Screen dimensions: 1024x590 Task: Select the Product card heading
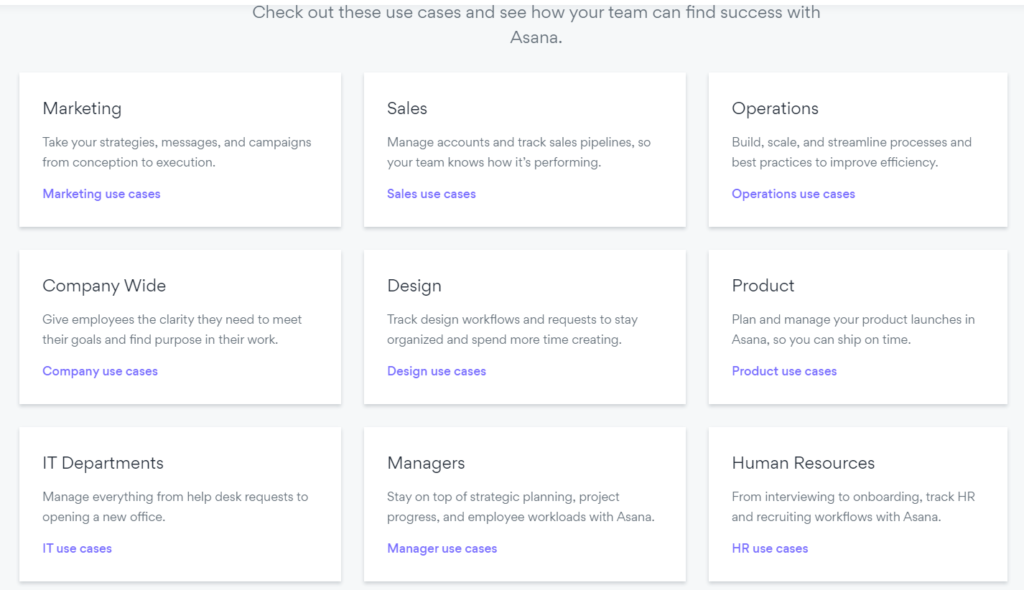click(763, 286)
